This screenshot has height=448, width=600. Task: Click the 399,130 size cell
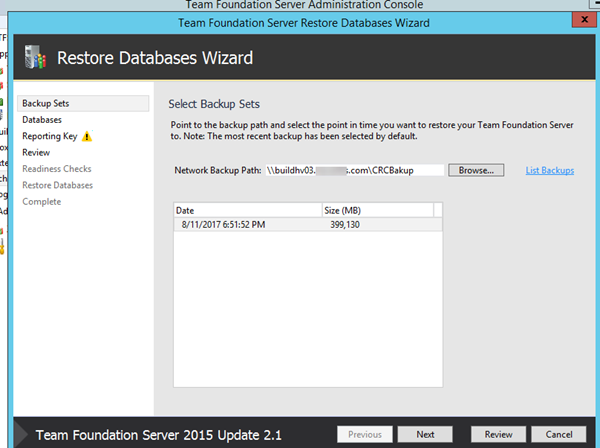click(x=345, y=225)
